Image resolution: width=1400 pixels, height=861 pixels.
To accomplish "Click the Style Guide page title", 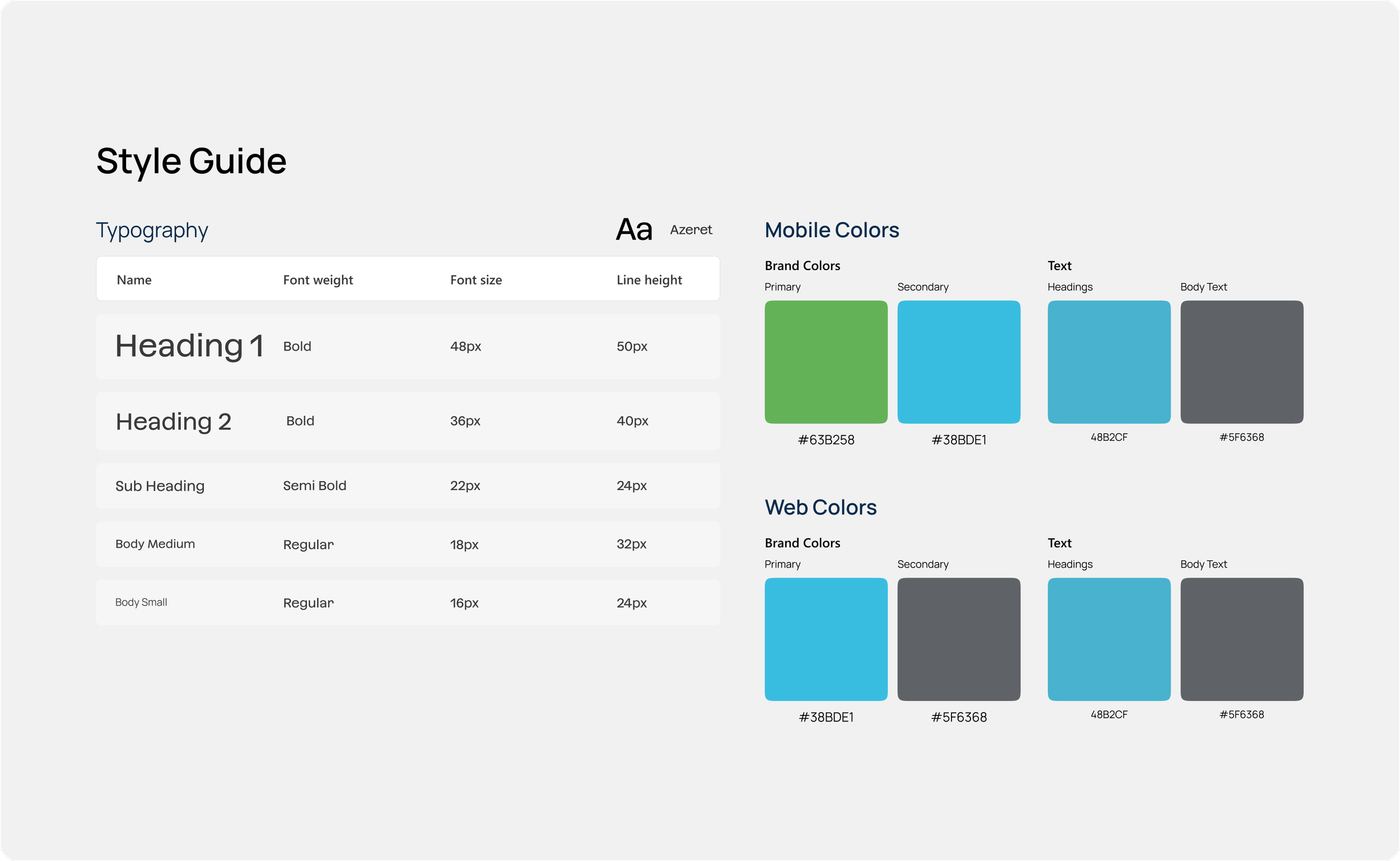I will [191, 161].
